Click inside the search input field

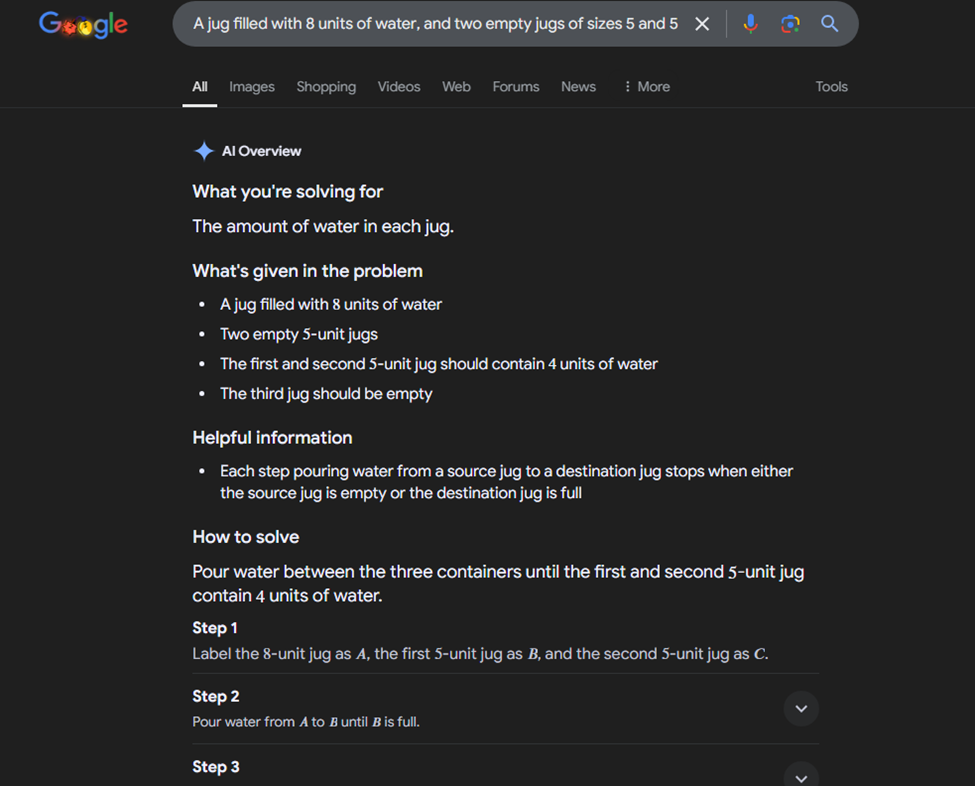point(430,23)
